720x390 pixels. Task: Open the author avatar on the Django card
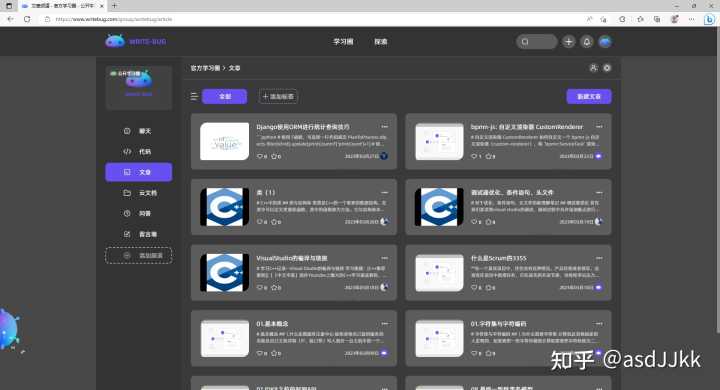click(384, 156)
